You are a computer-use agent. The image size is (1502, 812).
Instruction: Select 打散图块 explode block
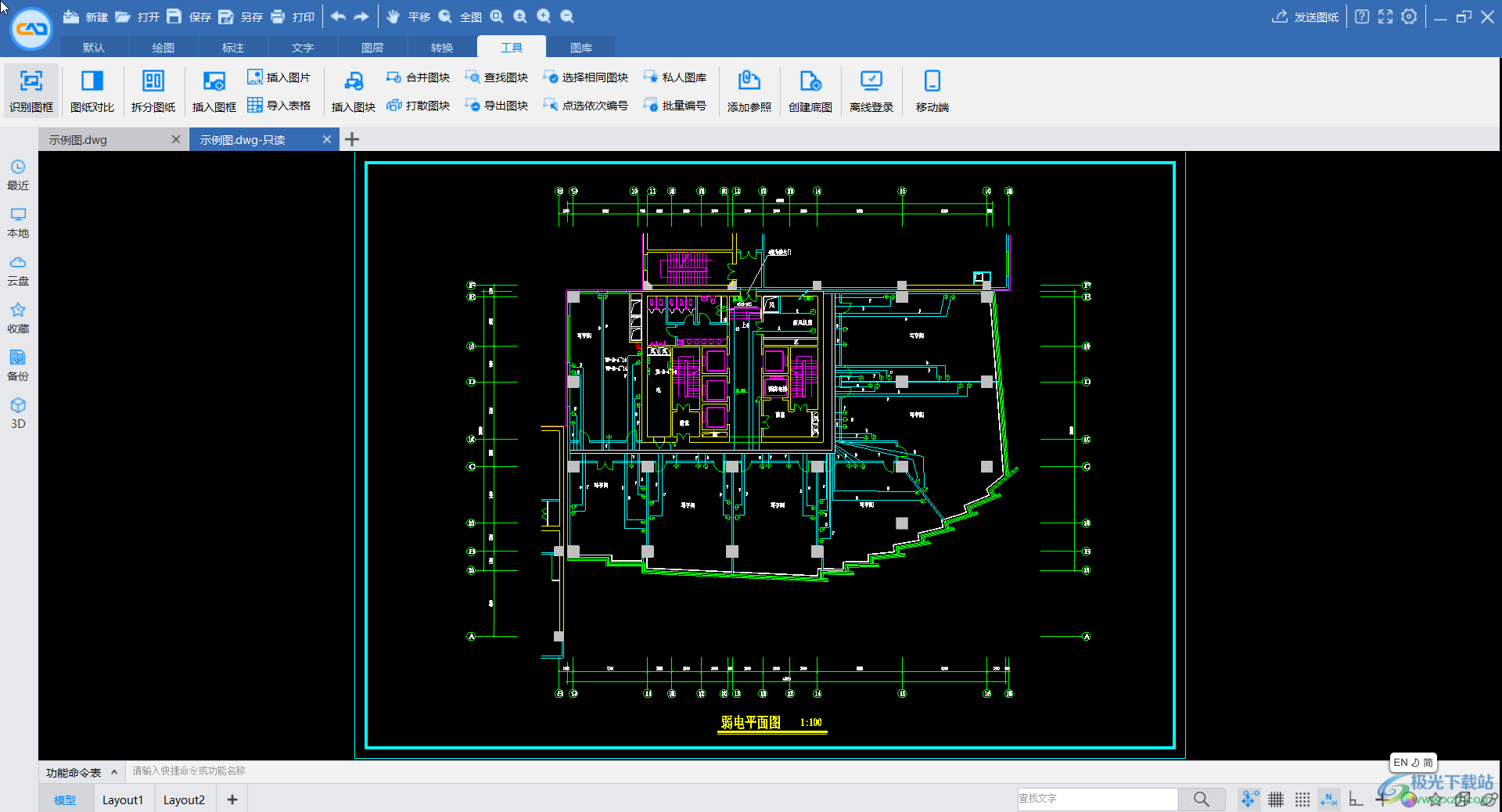pyautogui.click(x=418, y=105)
